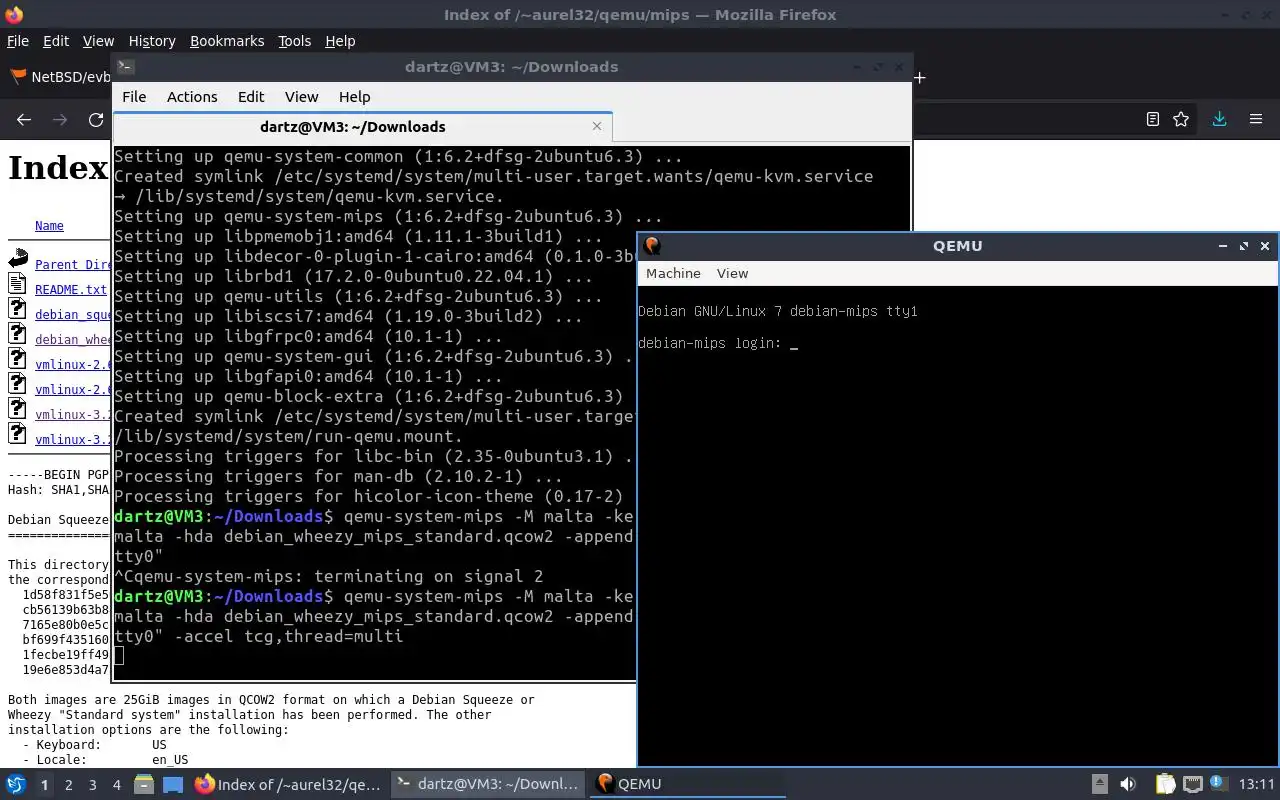
Task: Open the Firefox downloads panel
Action: [1219, 119]
